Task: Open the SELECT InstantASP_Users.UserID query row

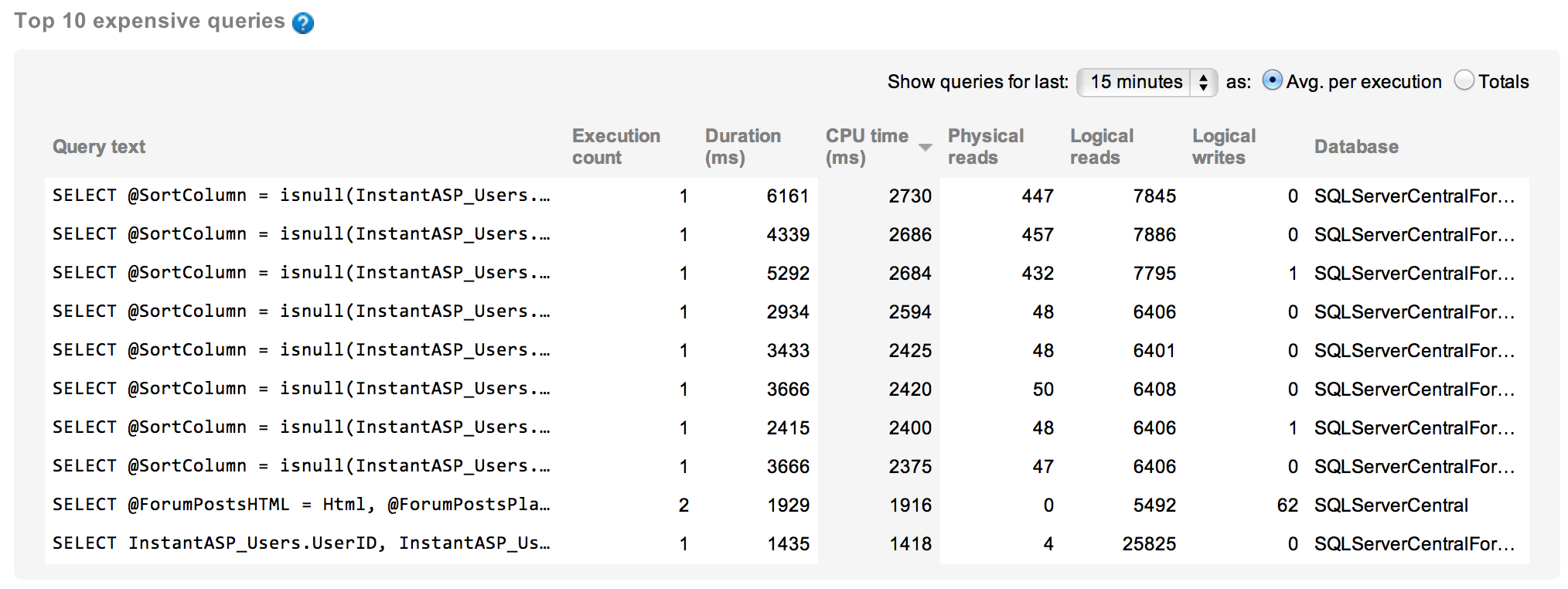Action: point(301,544)
